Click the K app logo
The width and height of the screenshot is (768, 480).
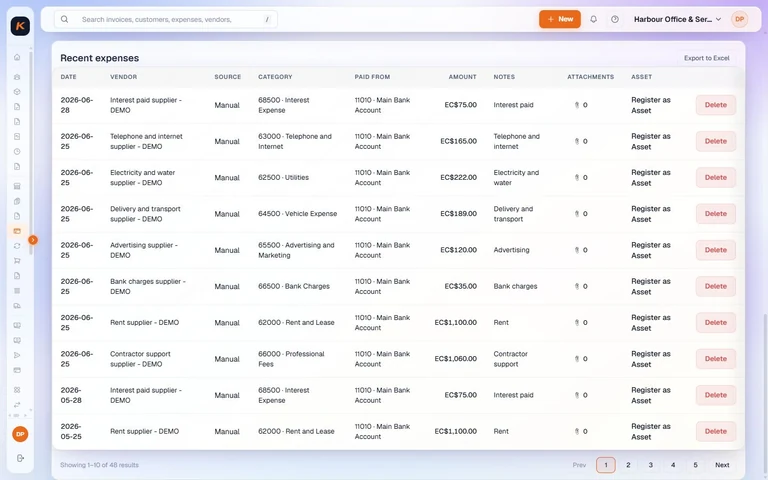click(x=20, y=25)
